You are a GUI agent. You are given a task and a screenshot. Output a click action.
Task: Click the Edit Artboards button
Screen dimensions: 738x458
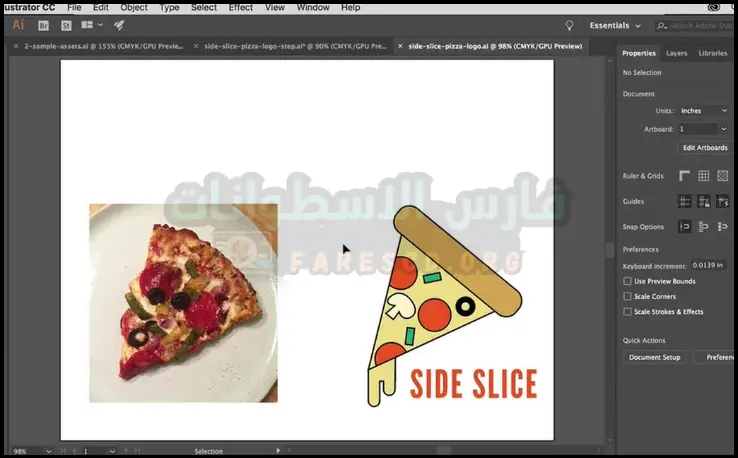click(704, 148)
